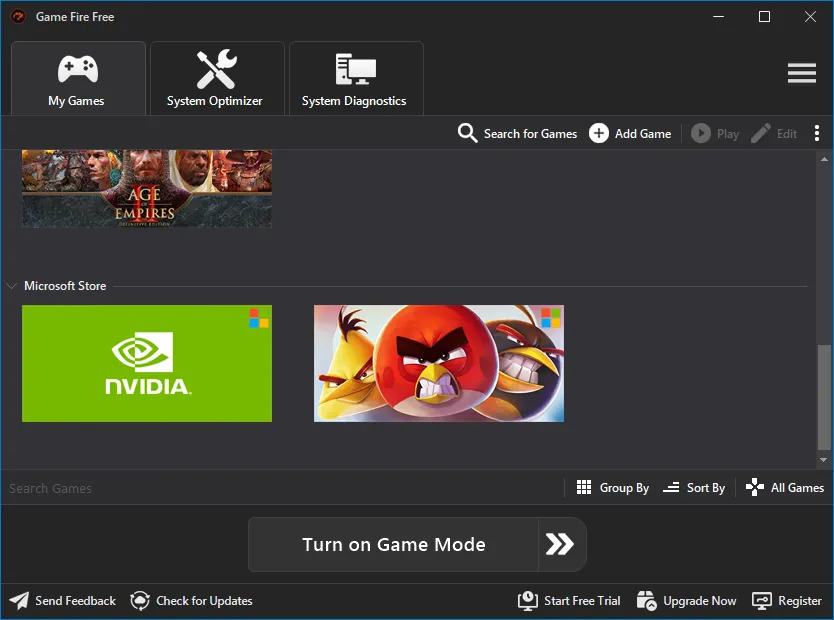Screen dimensions: 834x620
Task: Click the Sort By lines icon
Action: click(671, 487)
